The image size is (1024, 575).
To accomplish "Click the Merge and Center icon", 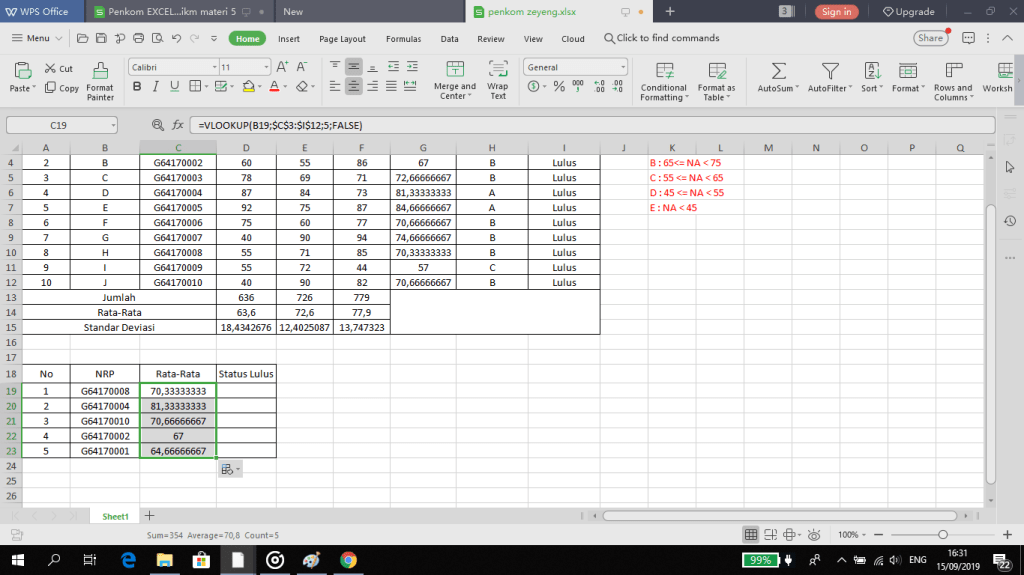I will [x=455, y=70].
